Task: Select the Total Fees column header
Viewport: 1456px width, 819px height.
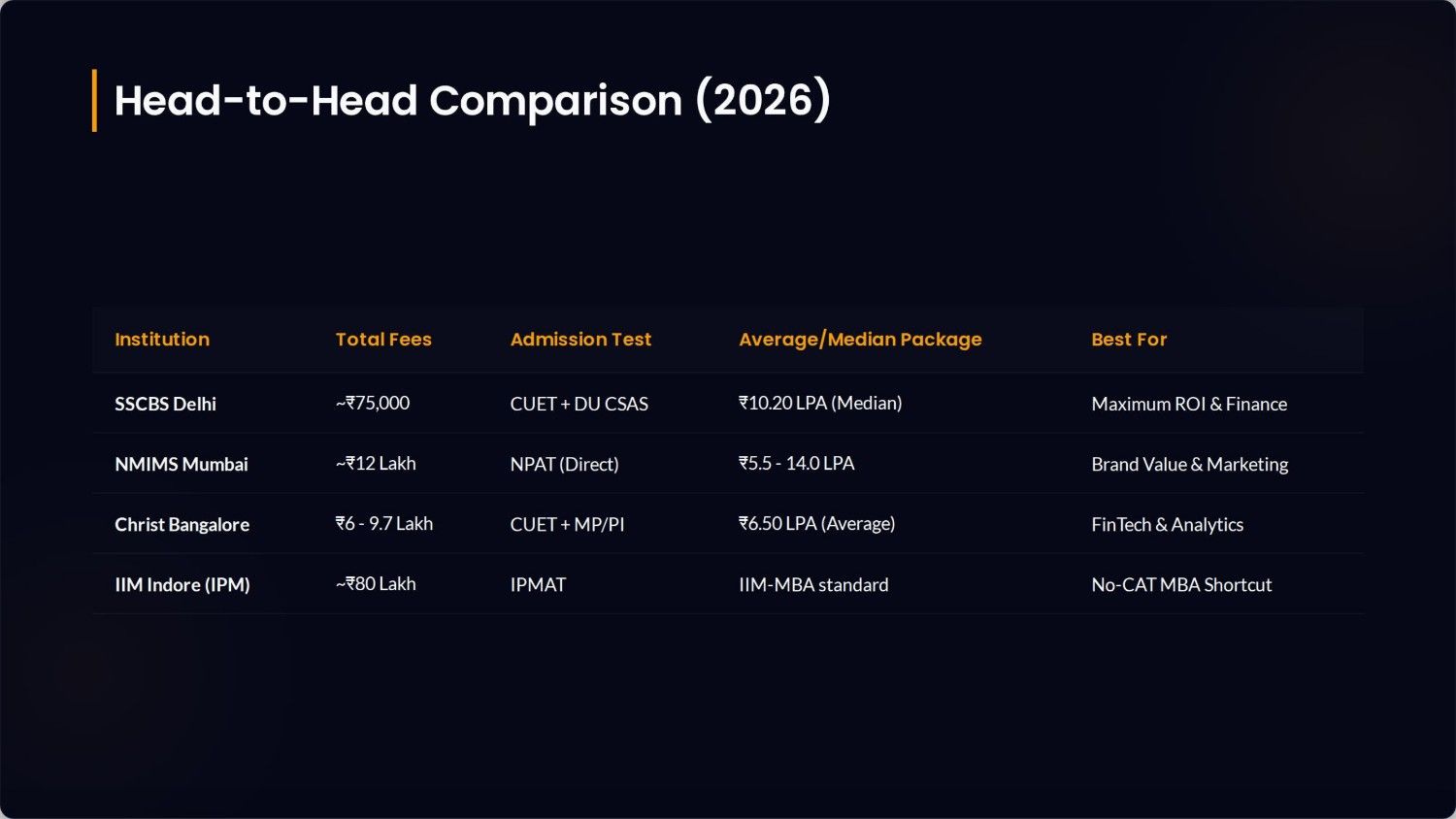Action: pyautogui.click(x=383, y=340)
